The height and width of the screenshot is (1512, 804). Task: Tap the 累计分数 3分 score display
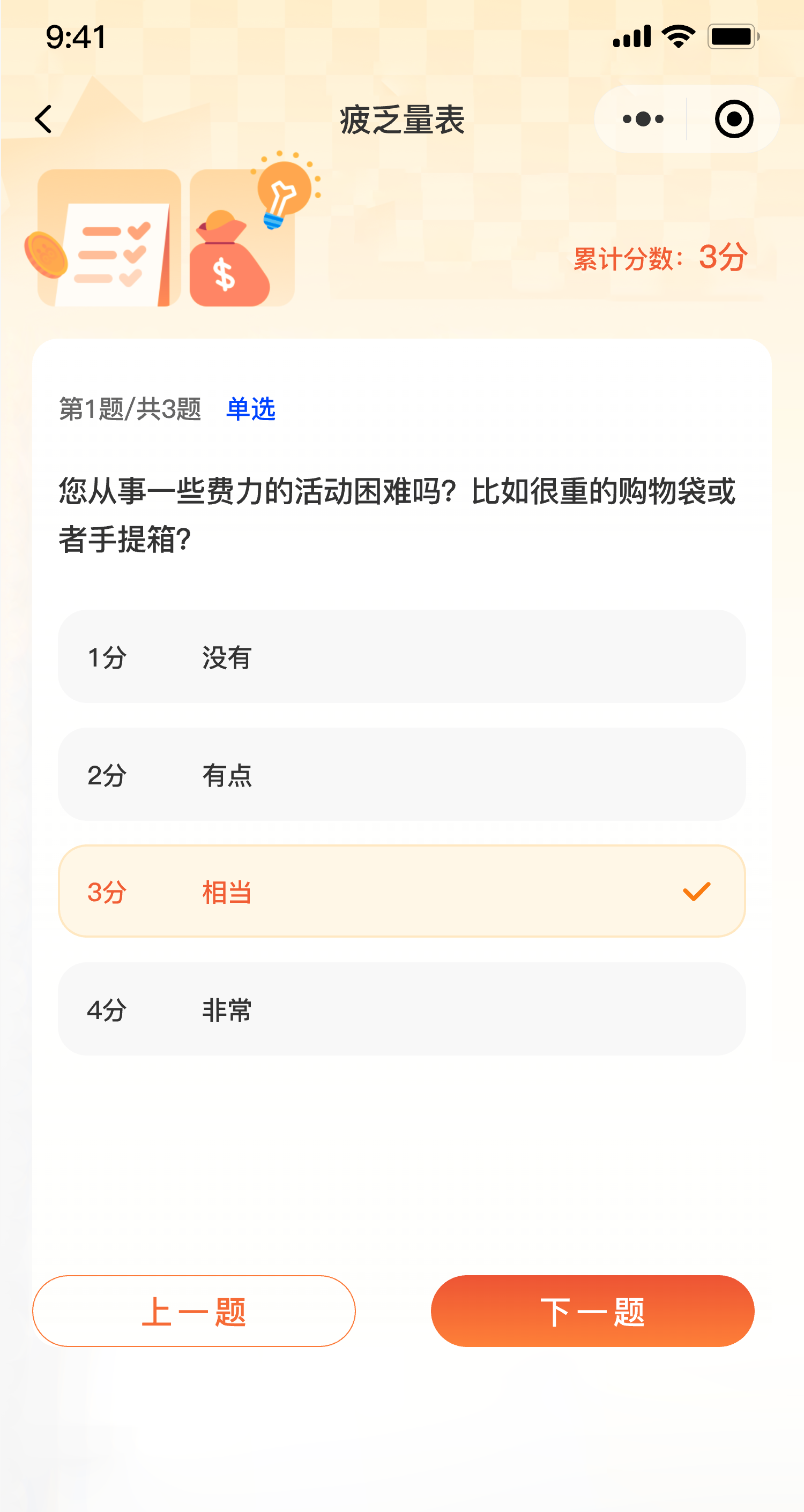(660, 257)
